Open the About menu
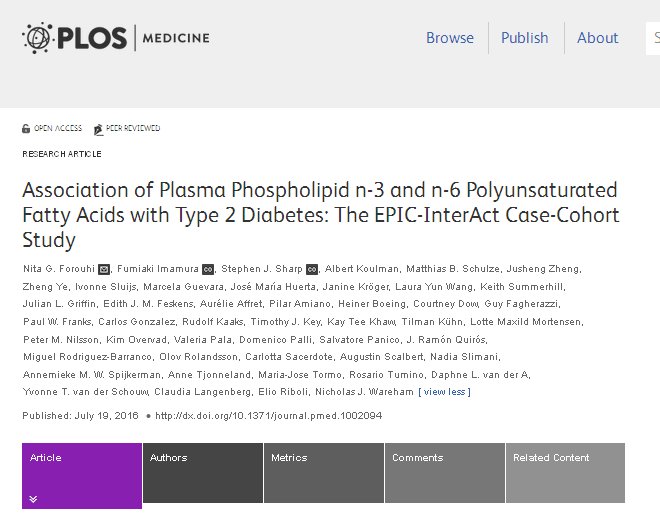Viewport: 660px width, 522px height. (598, 38)
